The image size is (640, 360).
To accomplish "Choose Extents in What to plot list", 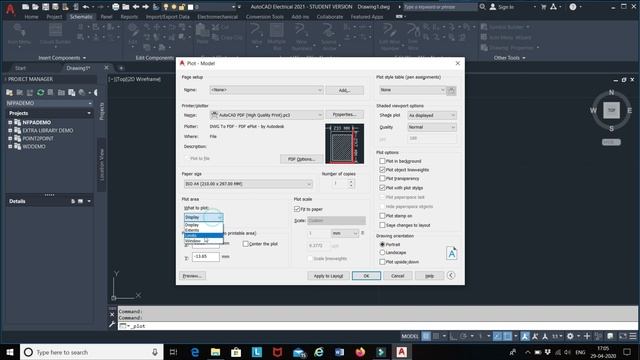I will point(203,230).
